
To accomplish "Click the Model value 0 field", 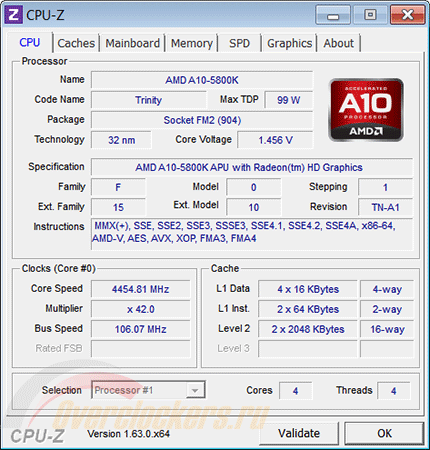I will point(254,187).
